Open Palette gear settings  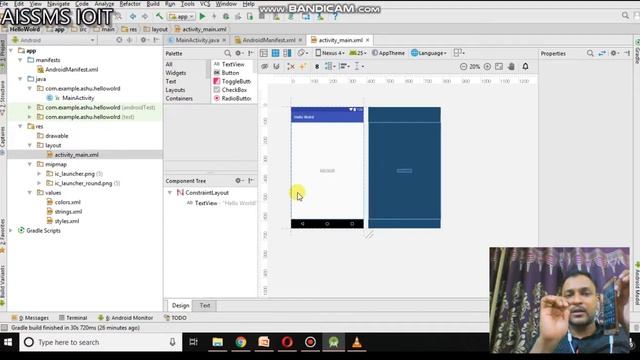click(x=239, y=53)
